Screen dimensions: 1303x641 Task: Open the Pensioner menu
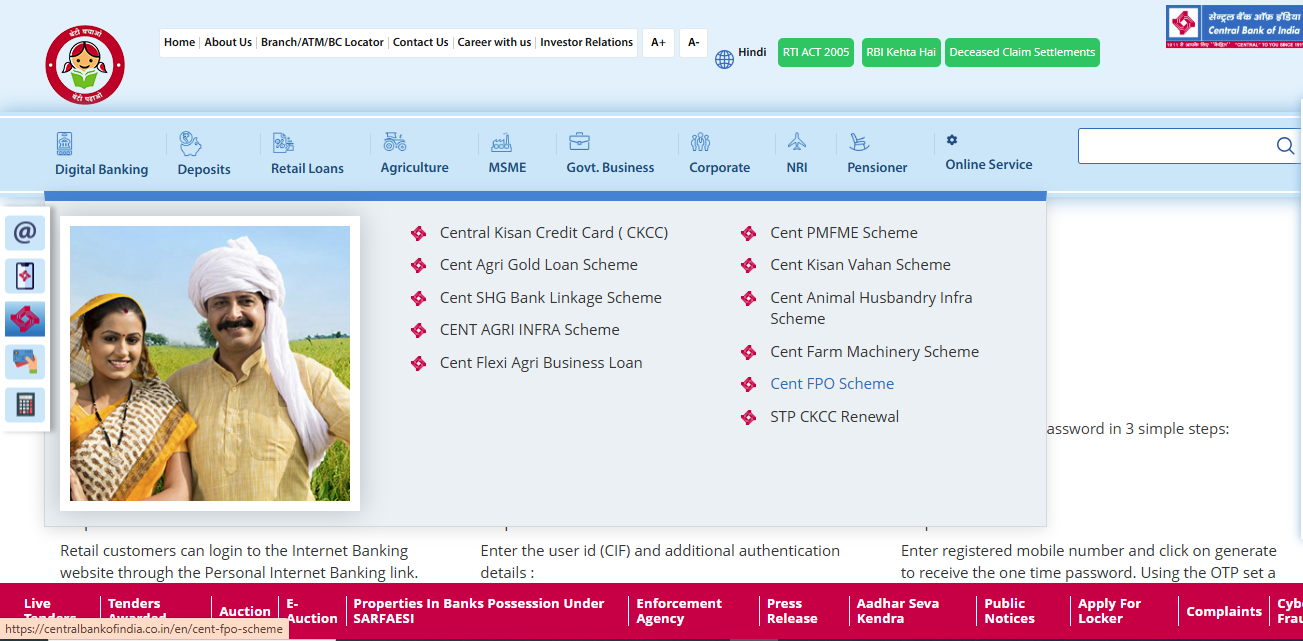(x=877, y=167)
